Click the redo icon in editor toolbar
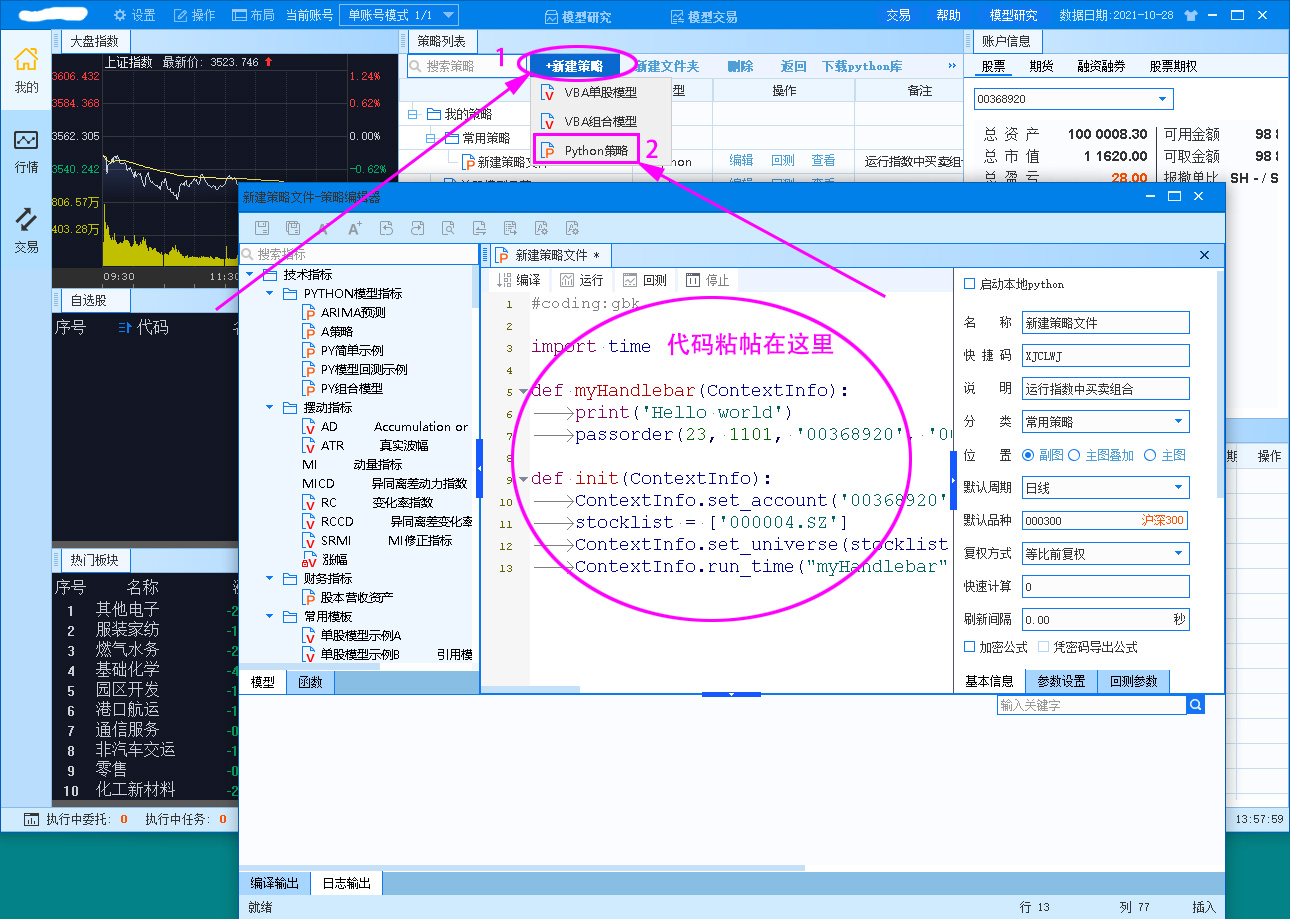The image size is (1290, 919). (x=417, y=228)
